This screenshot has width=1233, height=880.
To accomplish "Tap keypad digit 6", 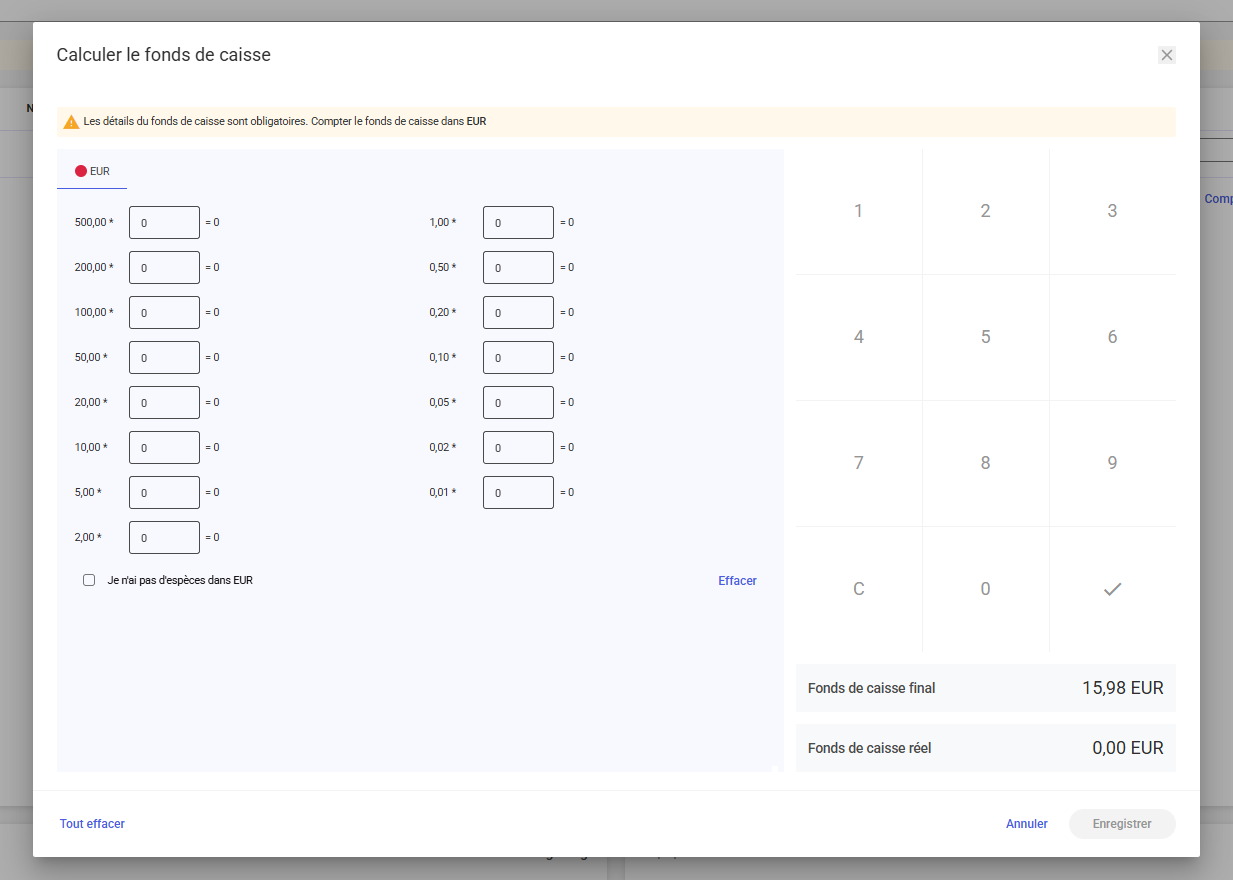I will click(x=1112, y=337).
